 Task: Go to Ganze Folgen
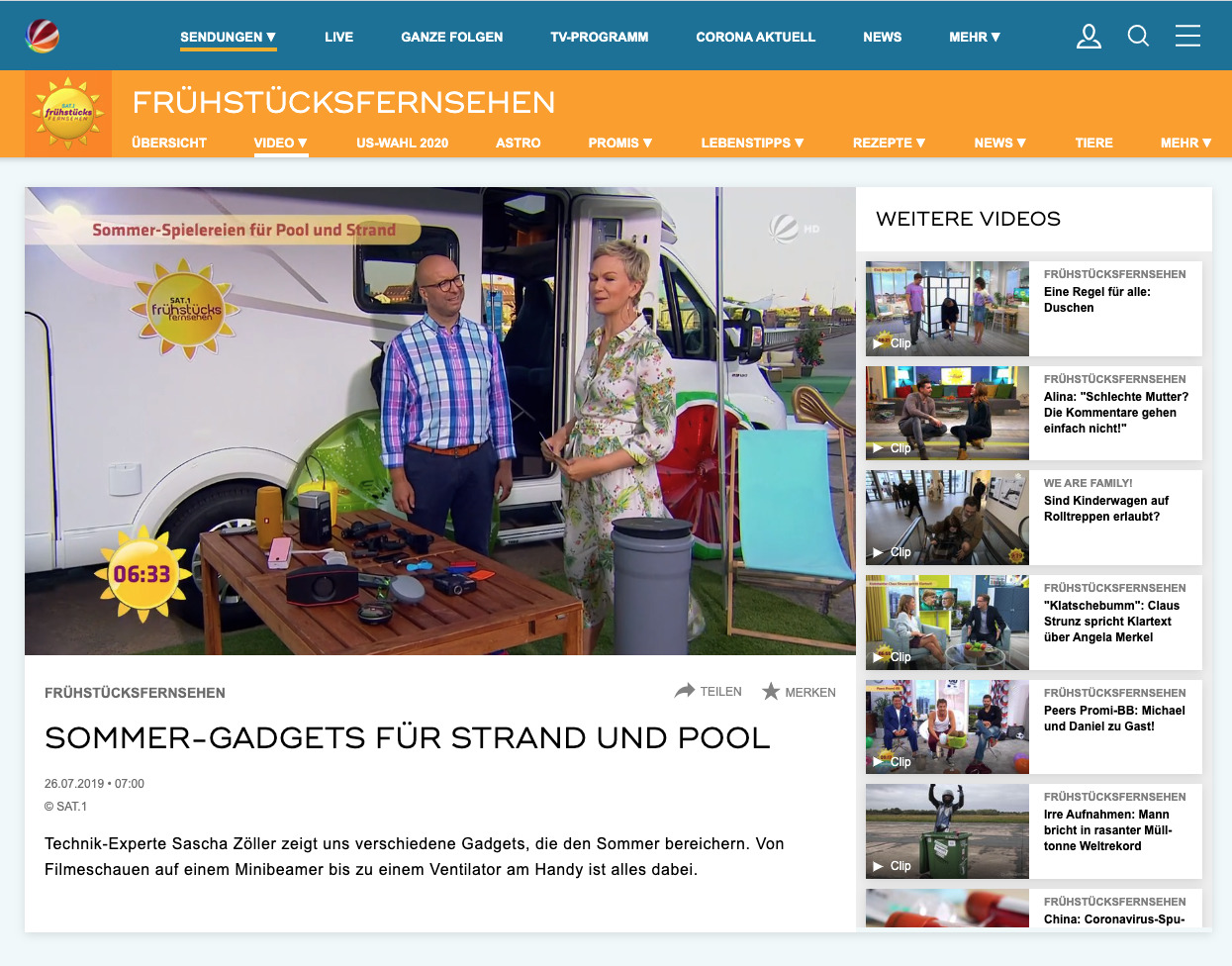451,37
